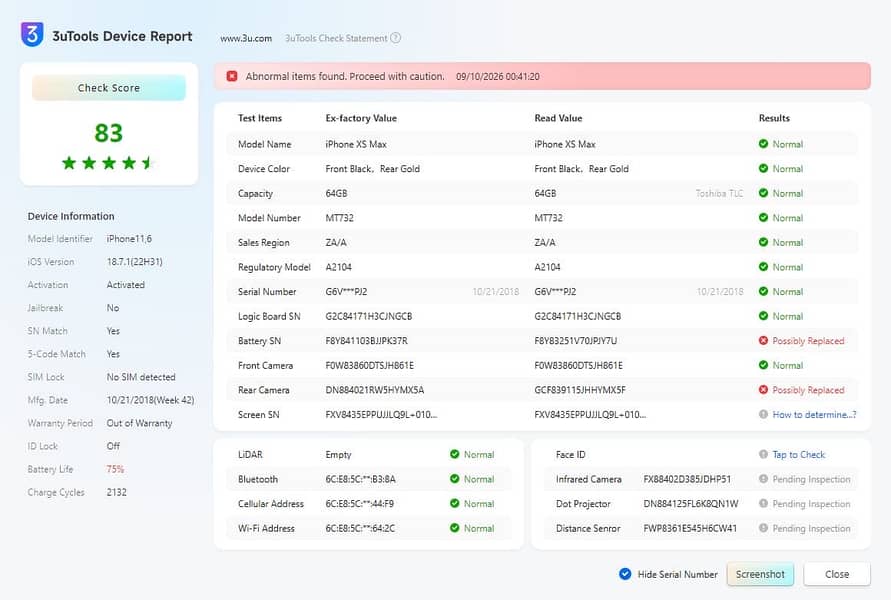Click Cellular Address 6C:E8:5C:**:44:F9
The width and height of the screenshot is (891, 600).
pyautogui.click(x=359, y=503)
